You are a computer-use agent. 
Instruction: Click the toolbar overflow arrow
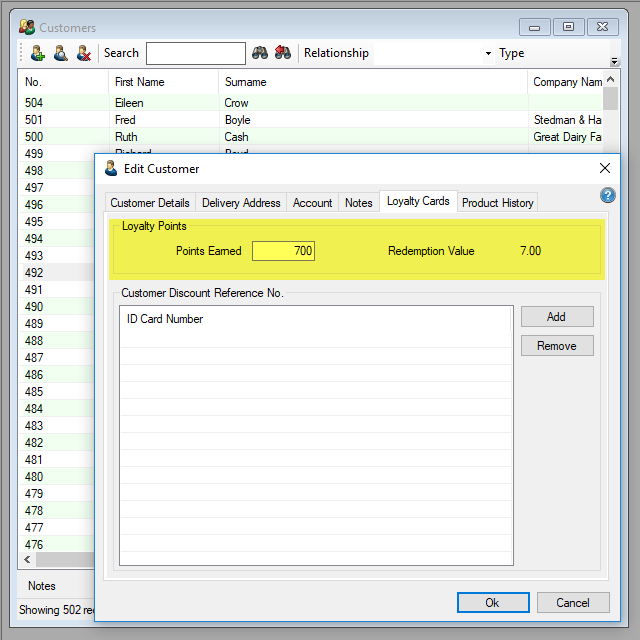point(614,59)
